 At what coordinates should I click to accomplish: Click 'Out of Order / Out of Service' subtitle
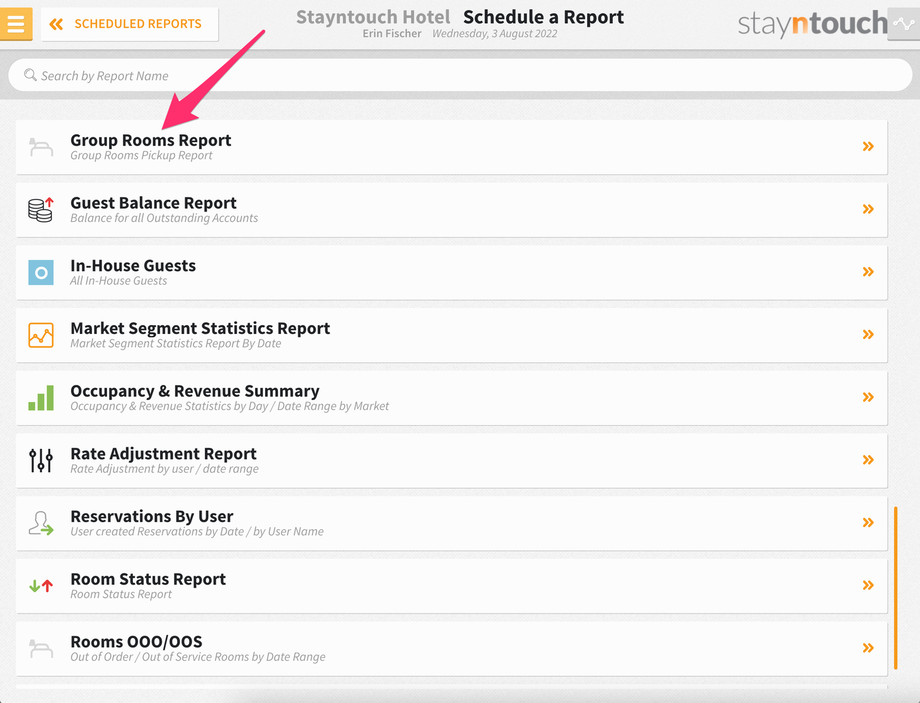click(198, 657)
